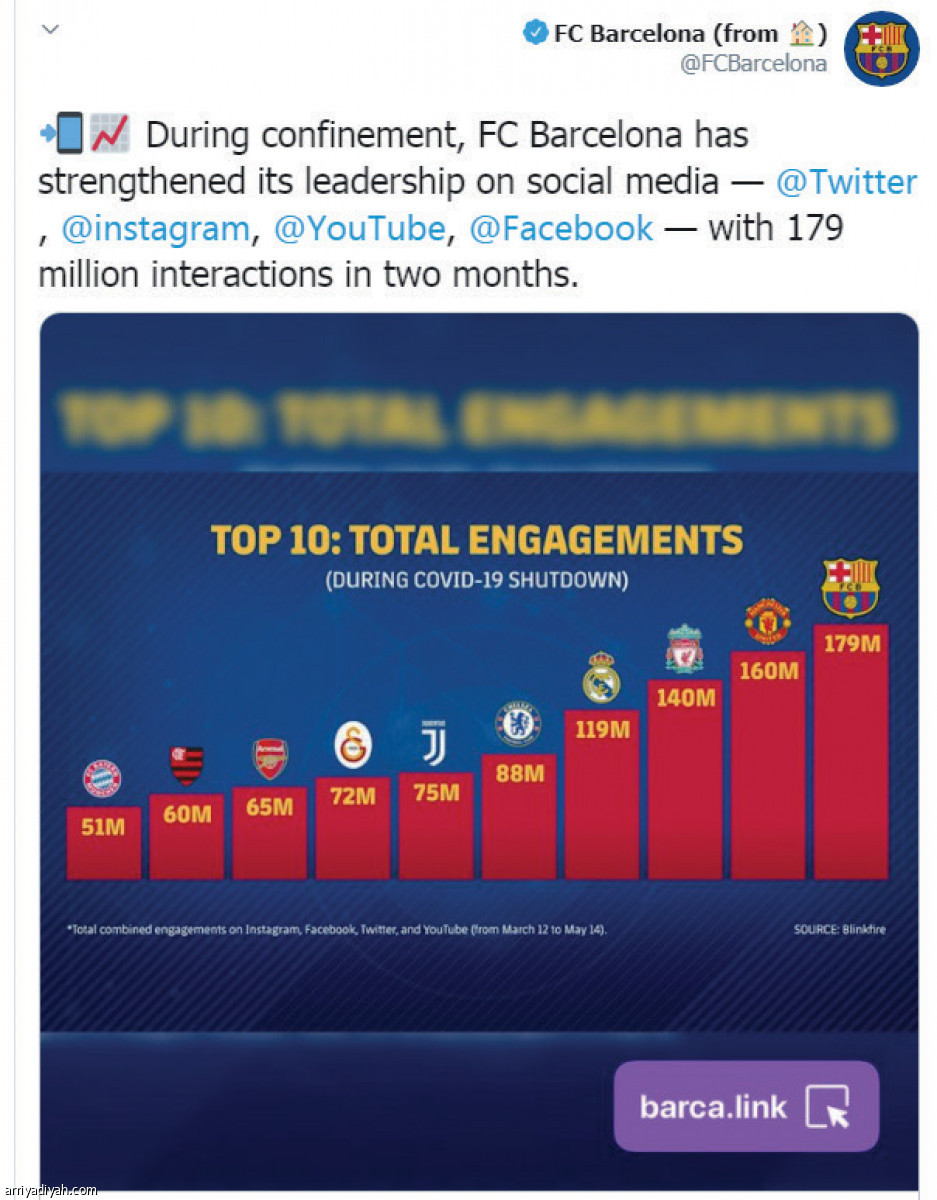937x1200 pixels.
Task: Click the Galatasaray logo above 72M bar
Action: 353,746
